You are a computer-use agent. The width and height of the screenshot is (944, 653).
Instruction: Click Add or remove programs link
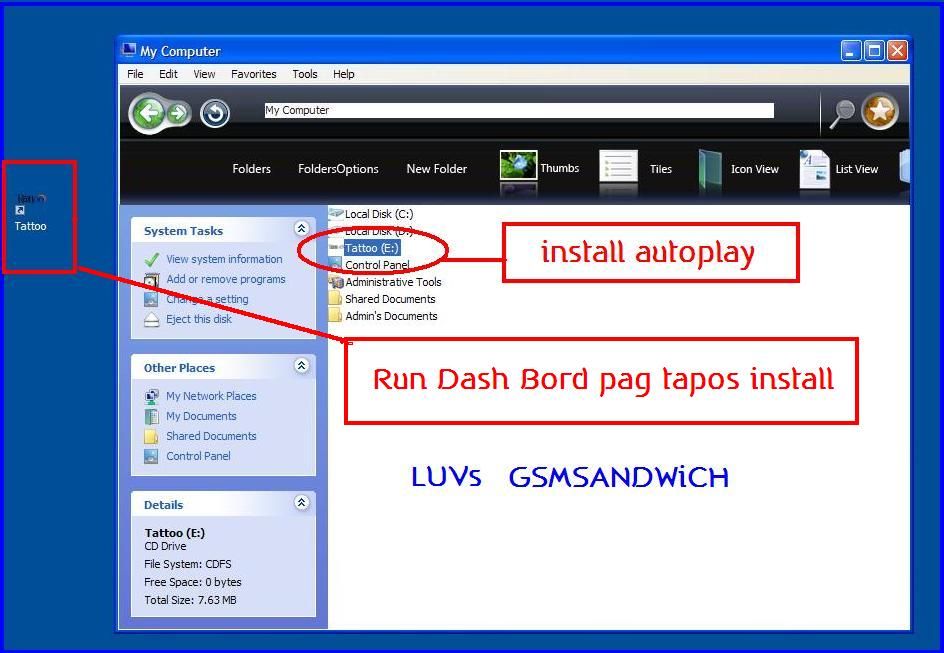225,279
